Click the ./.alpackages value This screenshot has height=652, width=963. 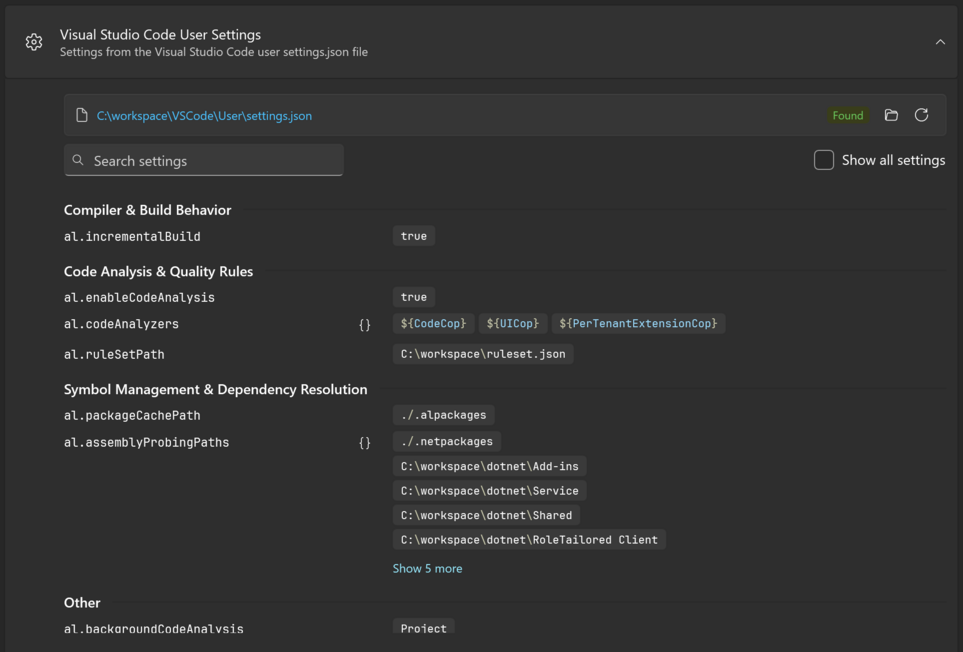pos(443,415)
